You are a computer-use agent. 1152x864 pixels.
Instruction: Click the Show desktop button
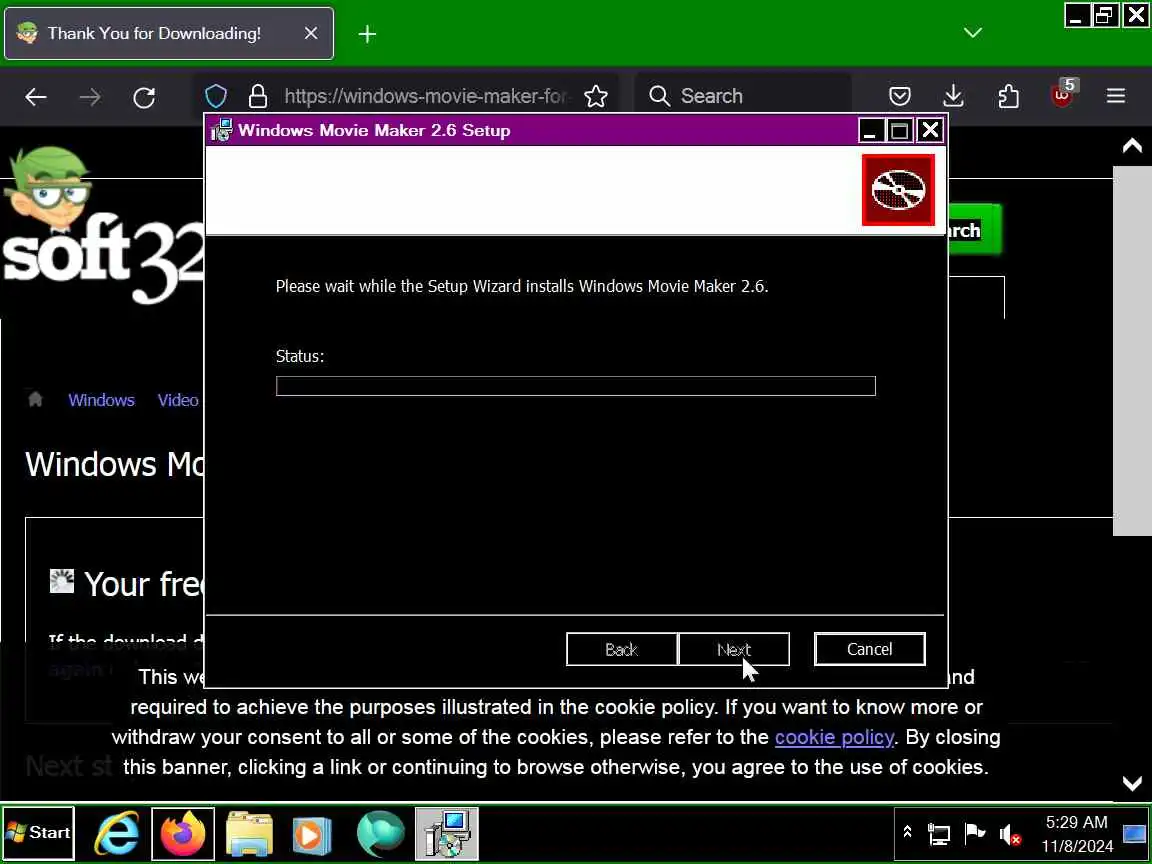pos(1135,833)
